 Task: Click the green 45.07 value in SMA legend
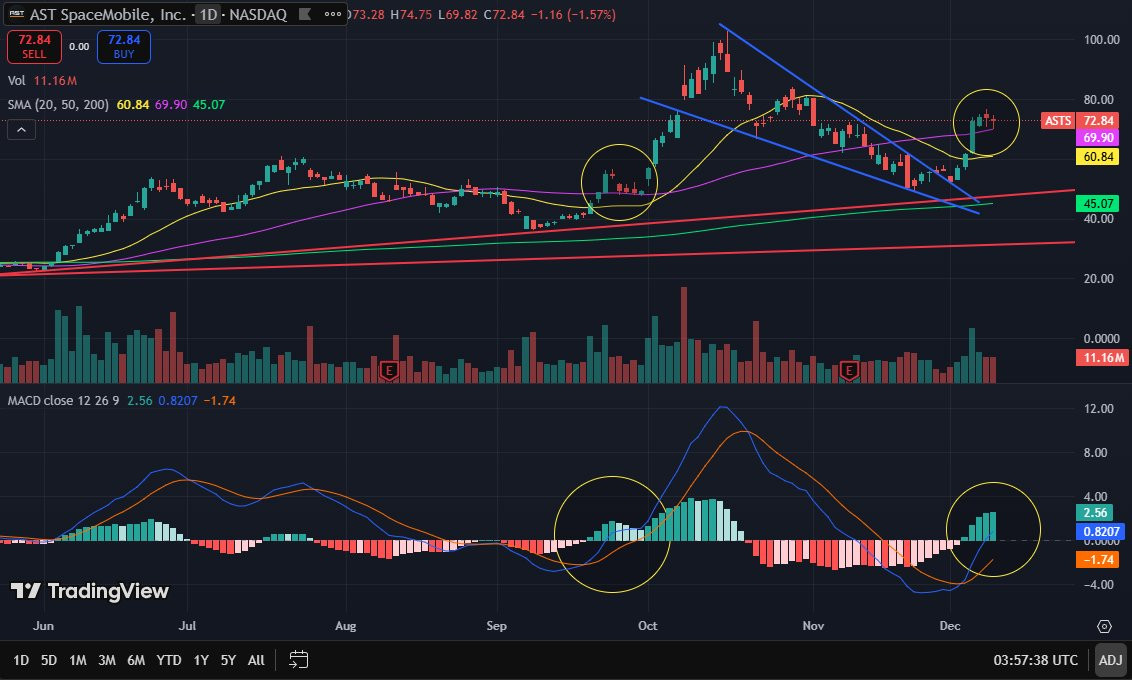coord(209,105)
